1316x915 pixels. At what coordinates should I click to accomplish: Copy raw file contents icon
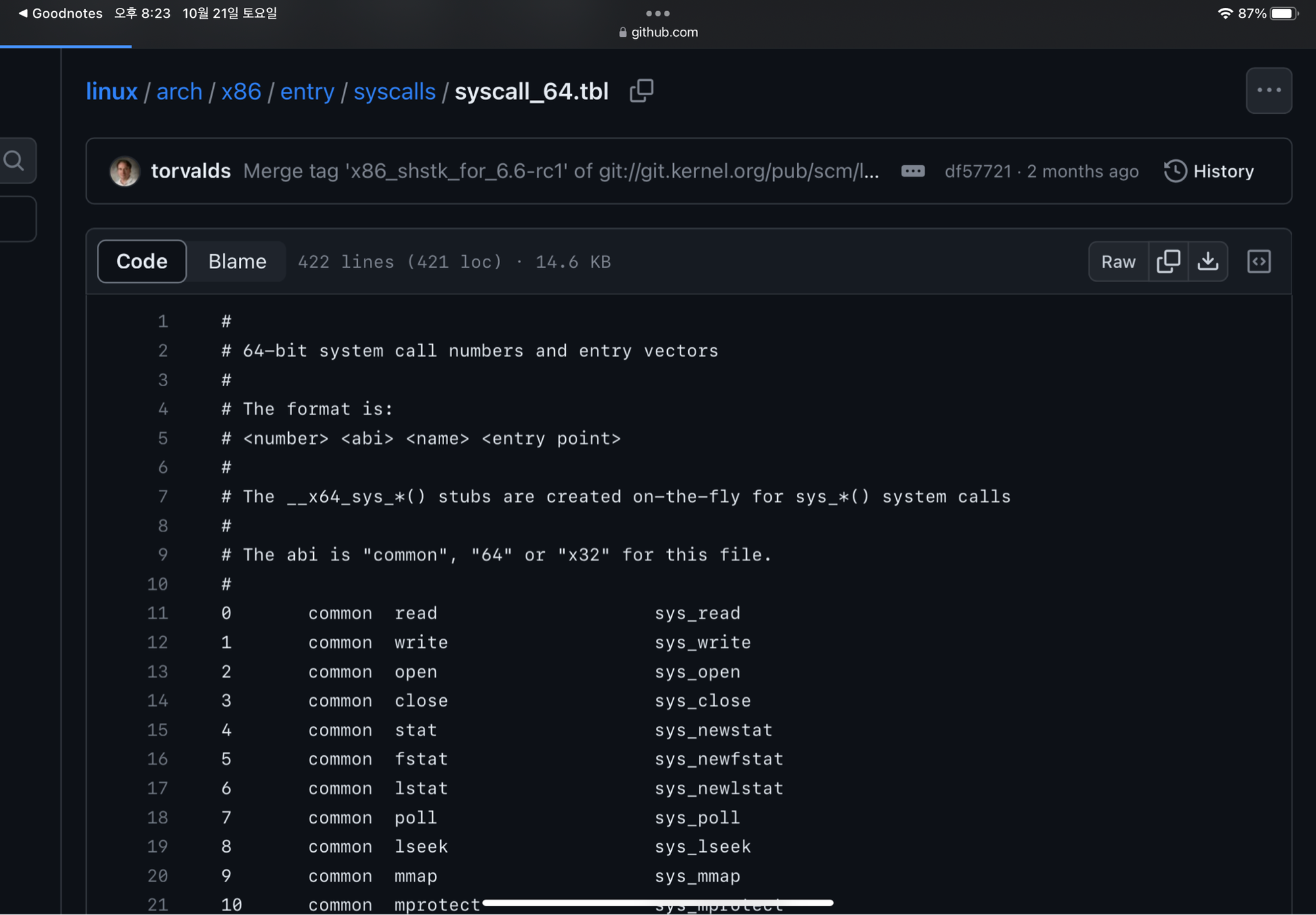point(1168,262)
